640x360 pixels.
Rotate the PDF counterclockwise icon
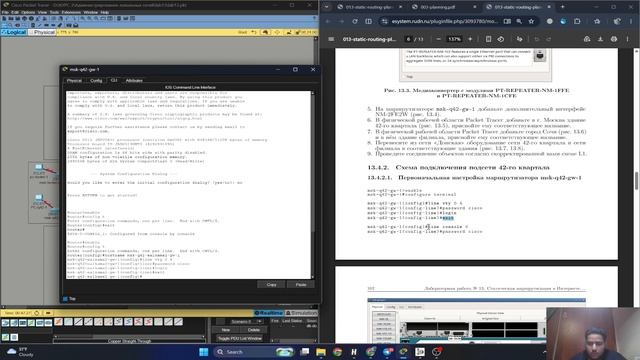point(501,39)
